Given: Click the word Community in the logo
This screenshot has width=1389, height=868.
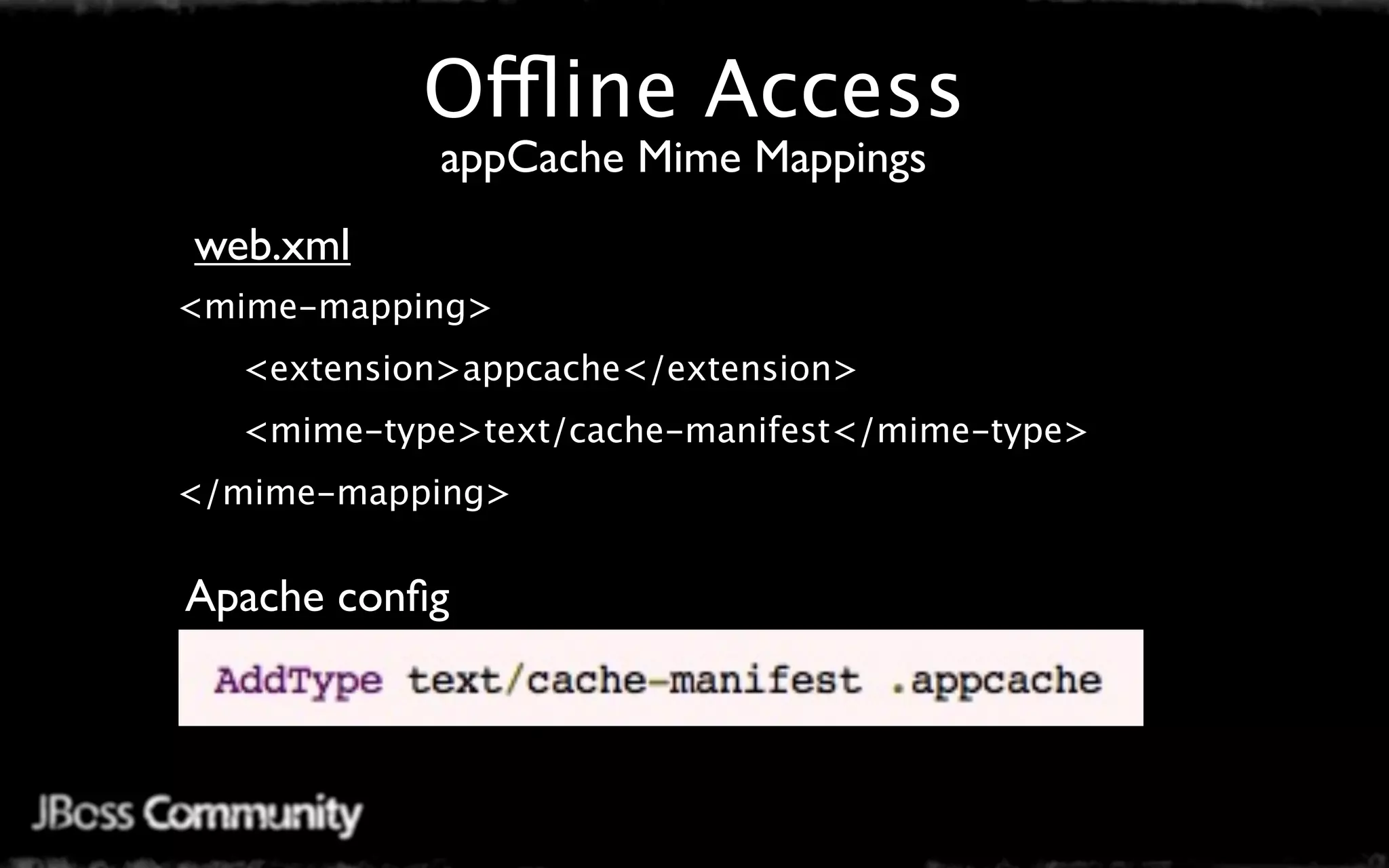Looking at the screenshot, I should (252, 814).
